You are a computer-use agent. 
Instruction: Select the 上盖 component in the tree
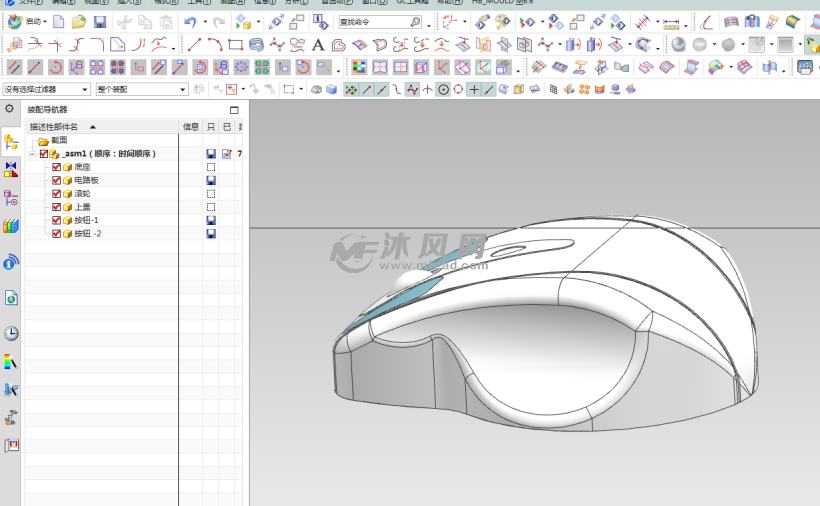point(82,207)
